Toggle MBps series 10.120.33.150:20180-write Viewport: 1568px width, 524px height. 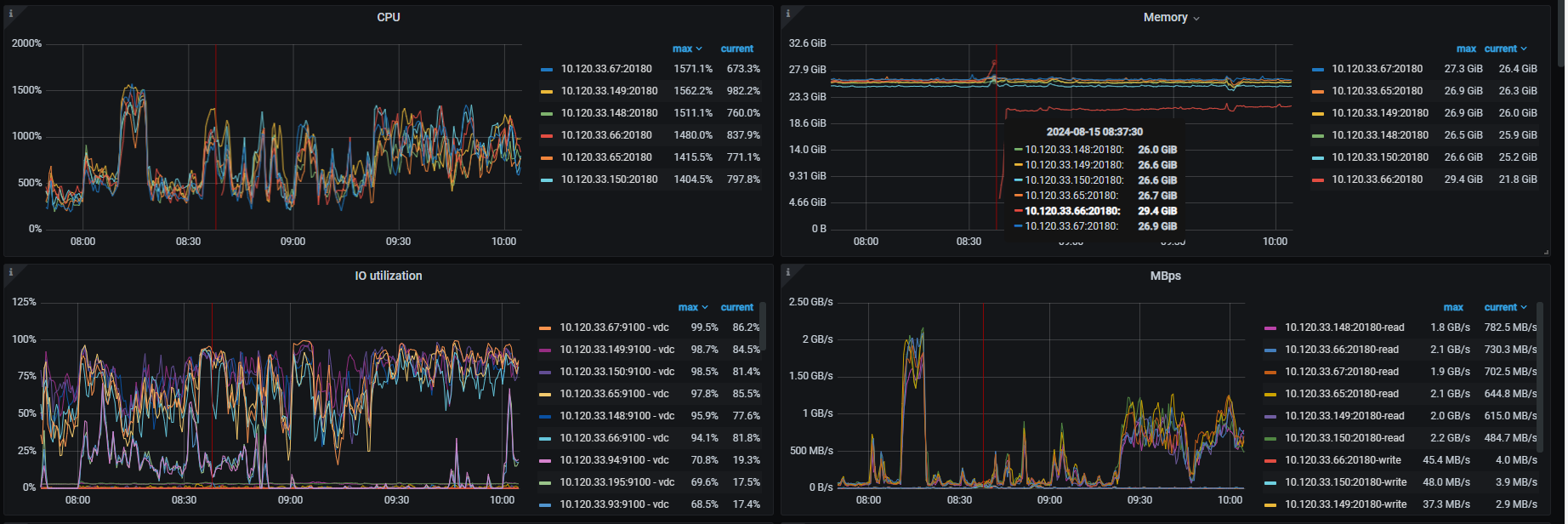(x=1345, y=482)
